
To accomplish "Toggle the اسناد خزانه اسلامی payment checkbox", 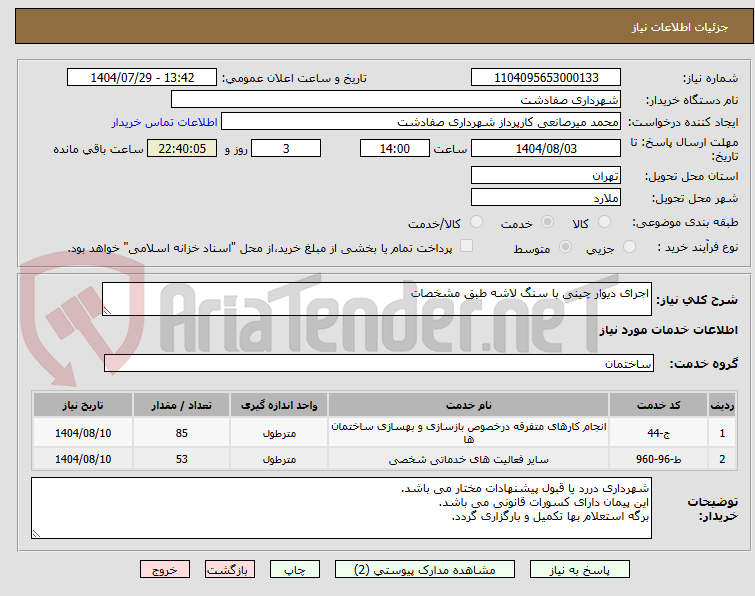I will [x=466, y=246].
